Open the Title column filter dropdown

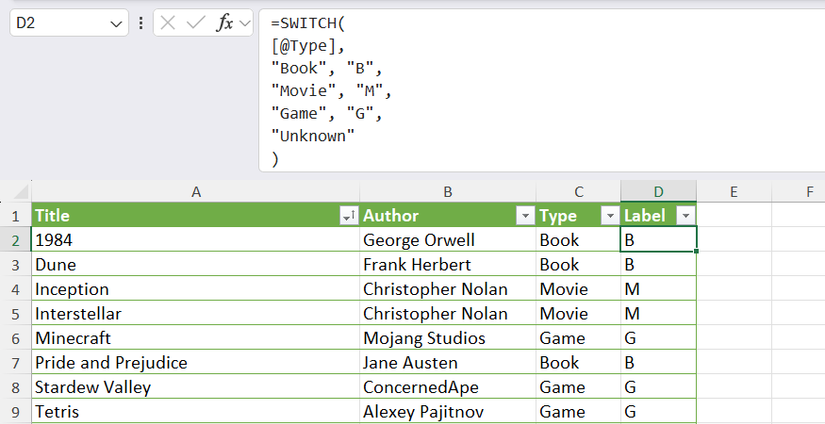pos(349,216)
